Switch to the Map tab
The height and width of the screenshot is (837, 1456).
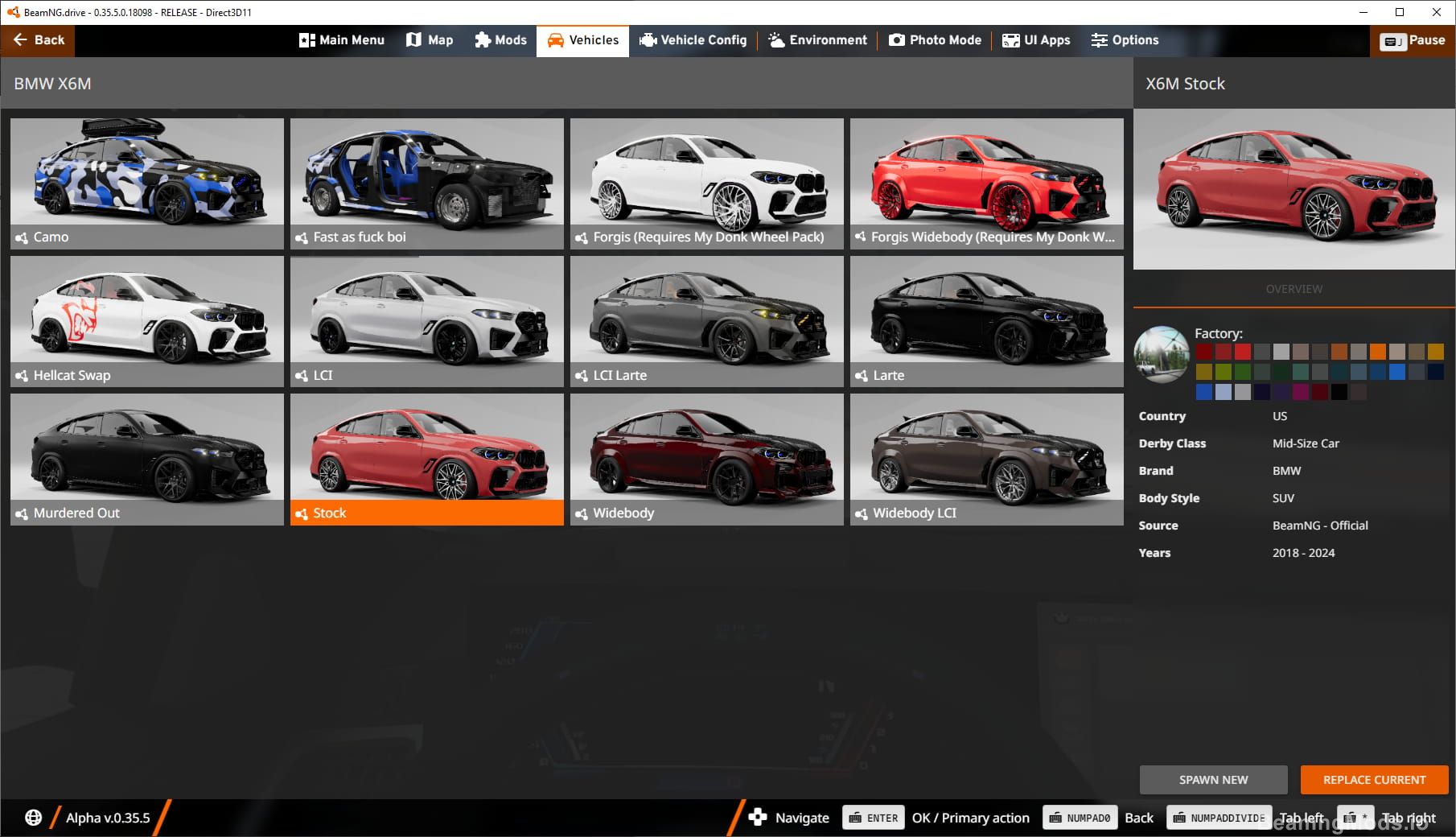430,40
